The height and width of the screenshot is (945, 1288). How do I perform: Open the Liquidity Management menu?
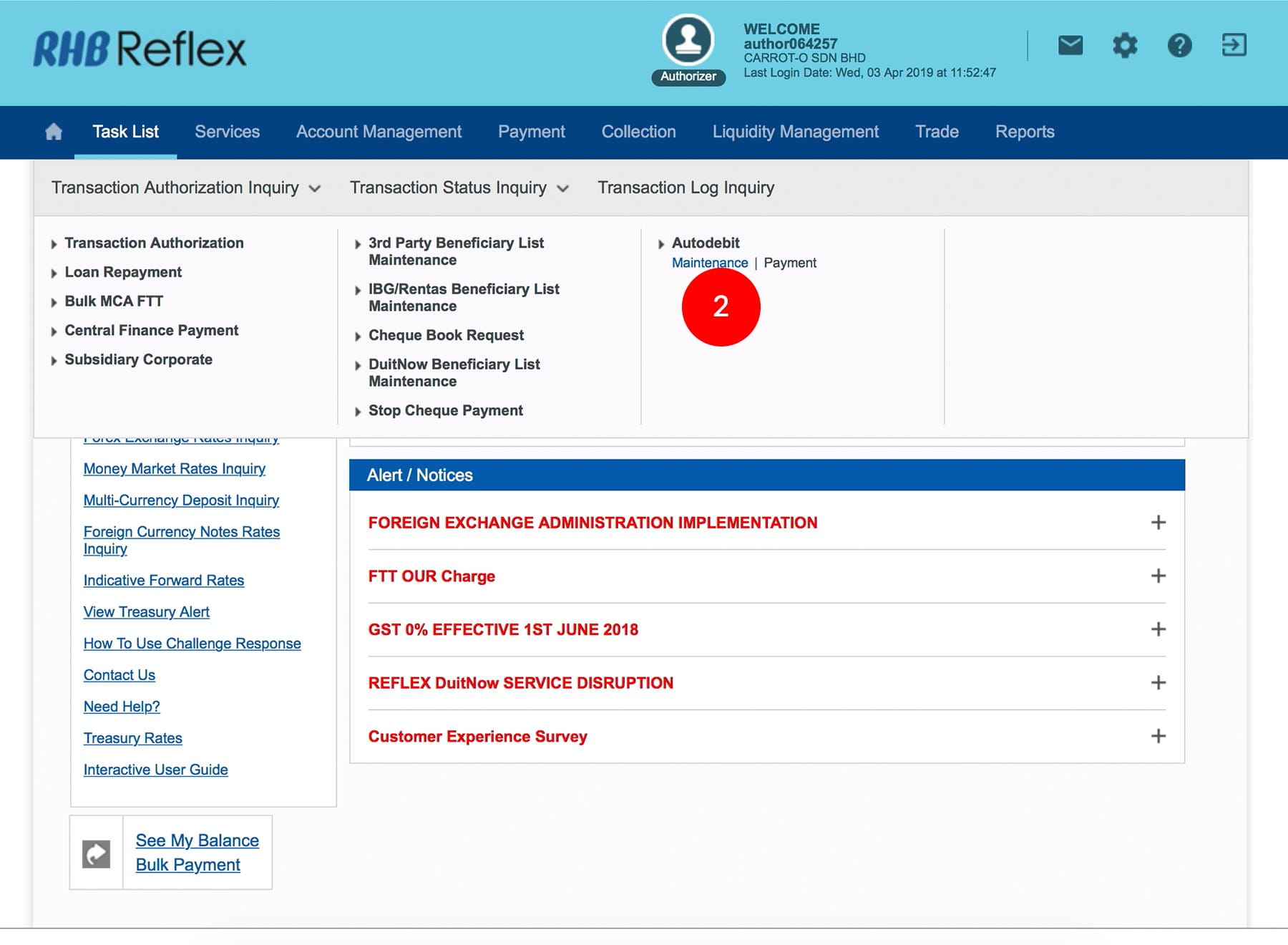pos(795,132)
